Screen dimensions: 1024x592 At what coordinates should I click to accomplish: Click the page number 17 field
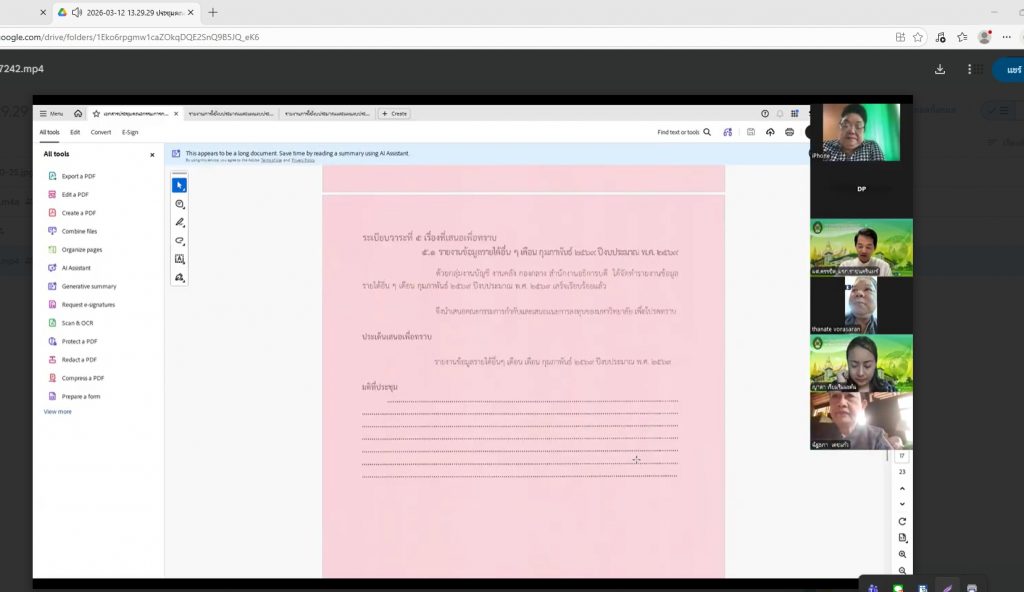(902, 456)
